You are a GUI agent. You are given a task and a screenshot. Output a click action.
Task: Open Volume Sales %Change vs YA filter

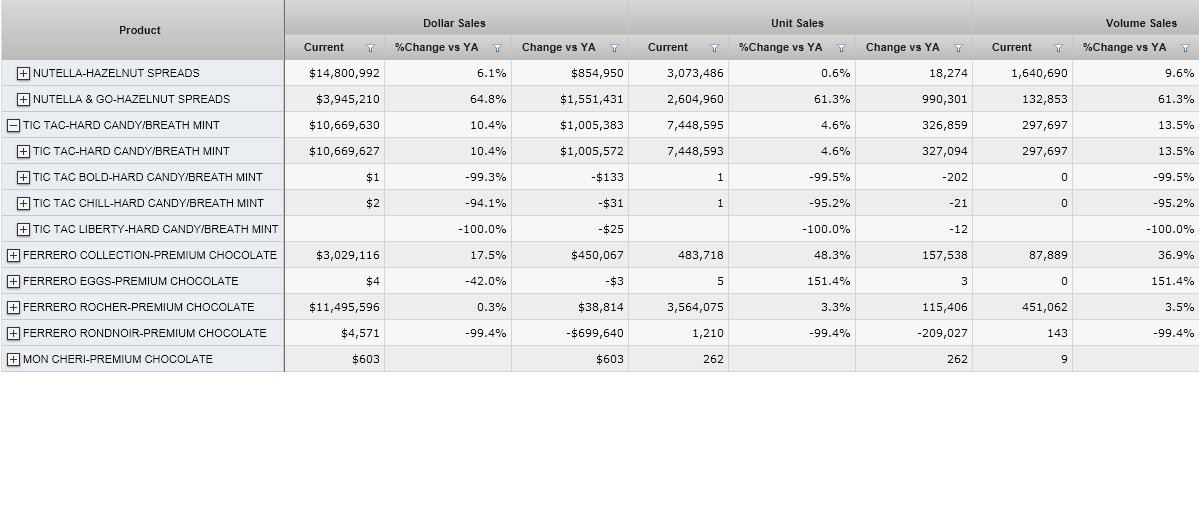pyautogui.click(x=1185, y=48)
